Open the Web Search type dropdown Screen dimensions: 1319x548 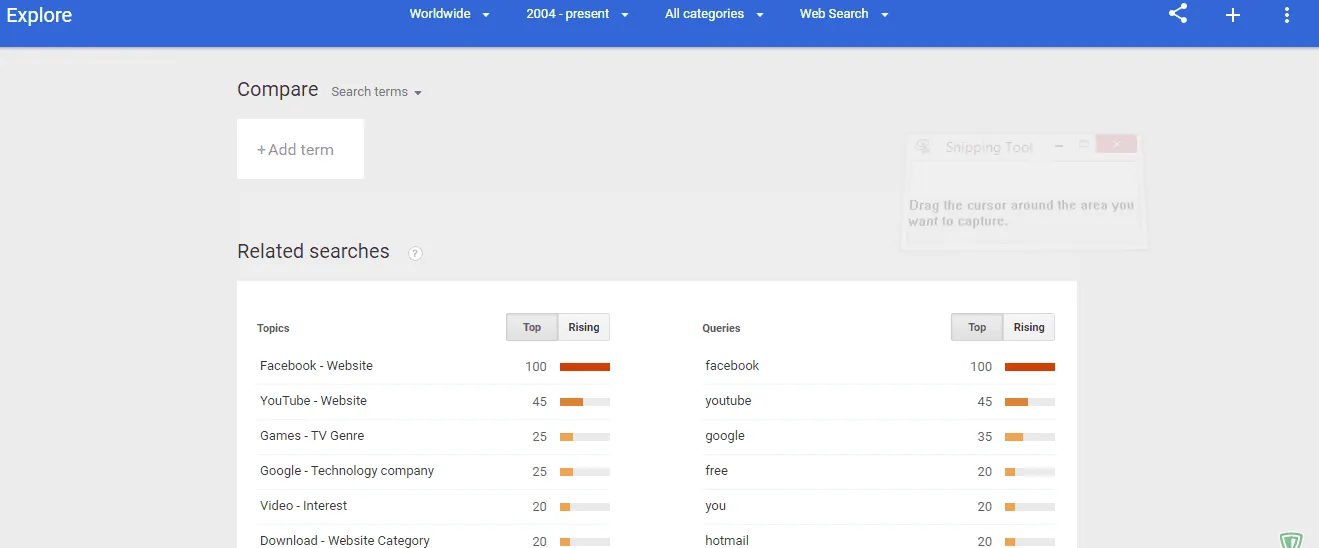click(844, 14)
